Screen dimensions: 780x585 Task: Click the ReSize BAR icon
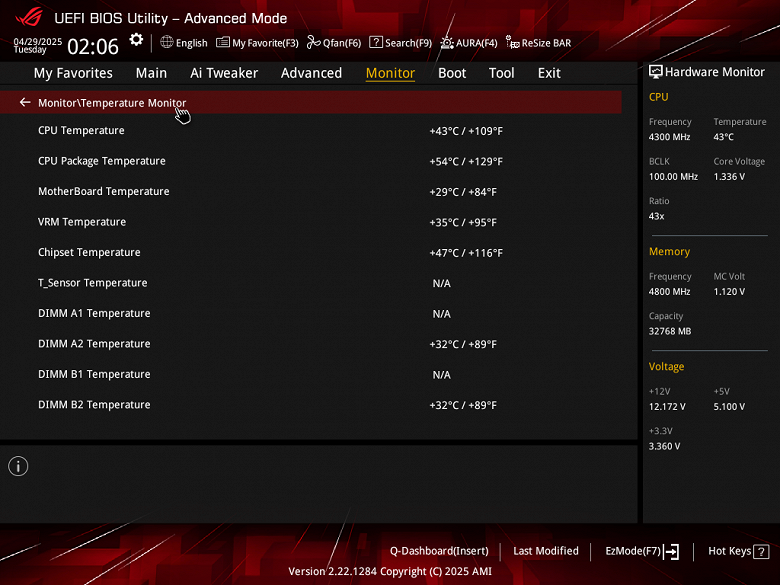coord(512,42)
